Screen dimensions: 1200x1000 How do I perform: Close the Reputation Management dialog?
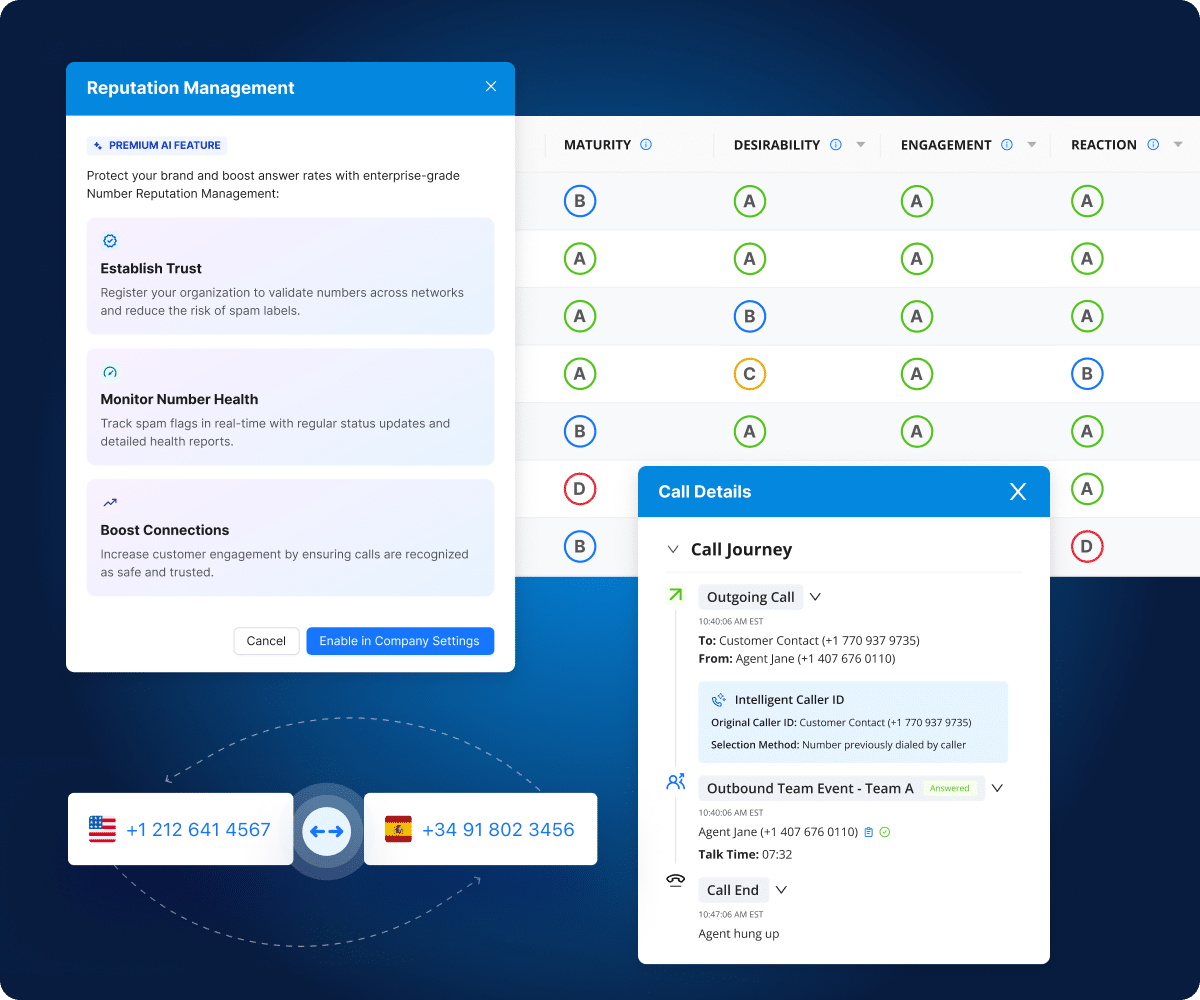tap(490, 87)
